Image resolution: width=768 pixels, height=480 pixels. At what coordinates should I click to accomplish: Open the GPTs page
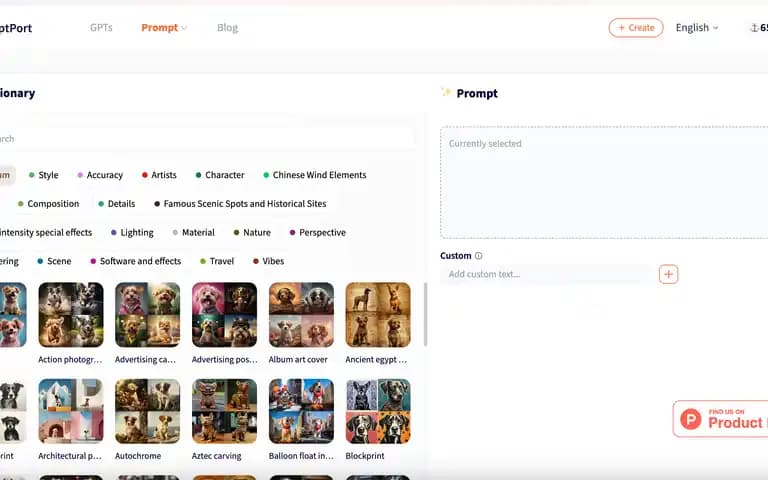point(101,28)
